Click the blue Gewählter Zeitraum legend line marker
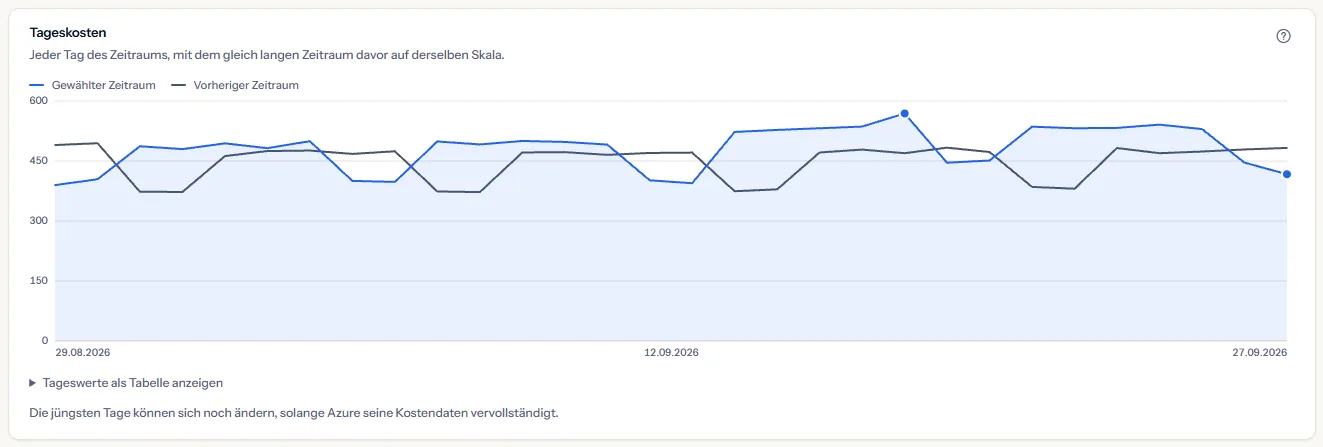This screenshot has width=1323, height=447. tap(37, 85)
